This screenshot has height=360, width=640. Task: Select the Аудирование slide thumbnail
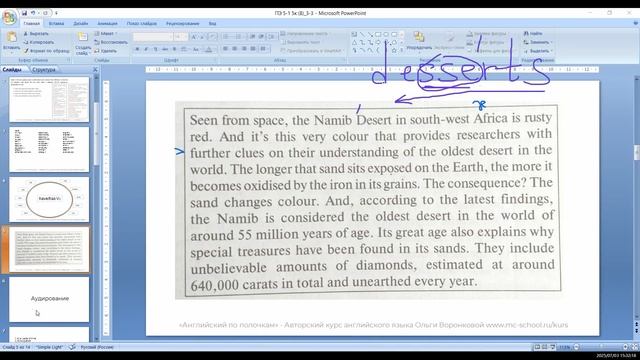49,299
